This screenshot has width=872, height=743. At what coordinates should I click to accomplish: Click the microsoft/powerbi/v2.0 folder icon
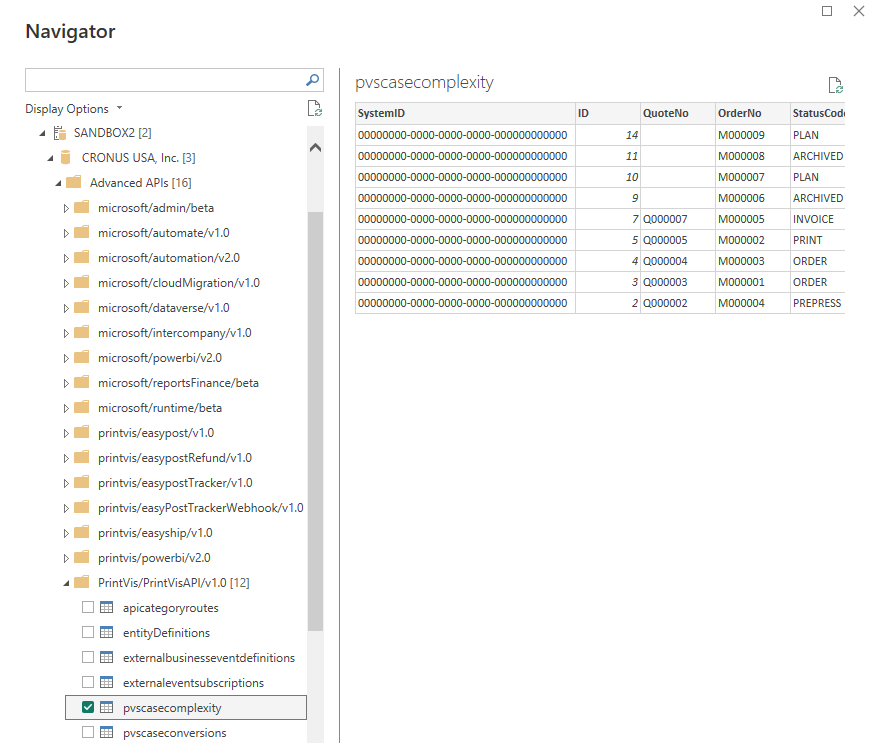coord(81,358)
